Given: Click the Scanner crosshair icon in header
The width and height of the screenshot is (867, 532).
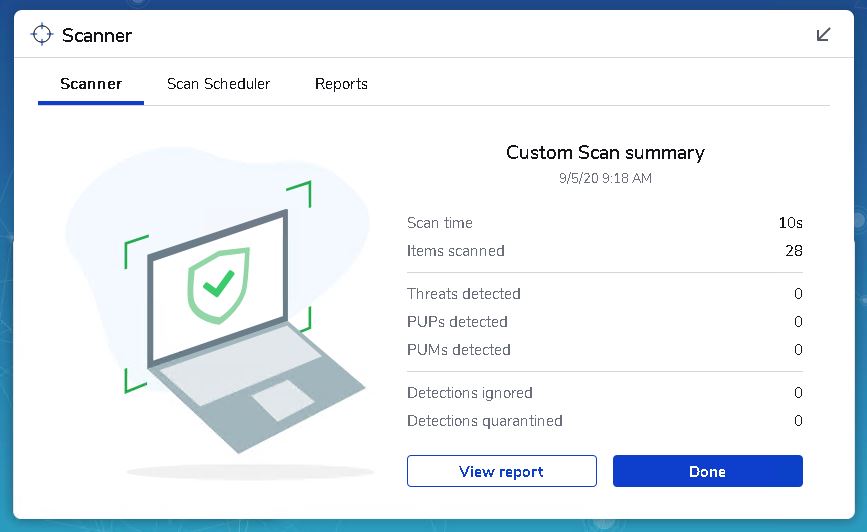Looking at the screenshot, I should click(41, 35).
